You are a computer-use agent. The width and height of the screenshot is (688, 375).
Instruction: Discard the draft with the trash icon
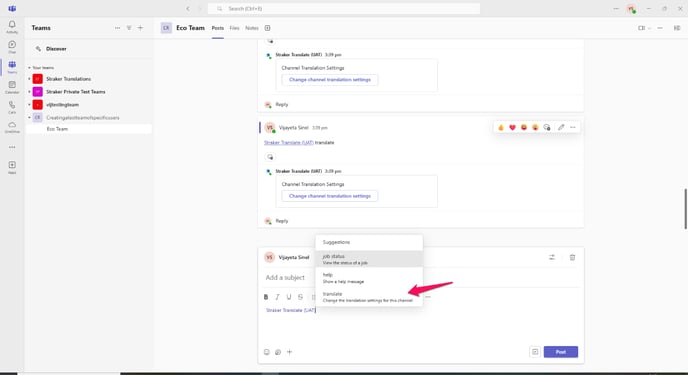click(x=572, y=257)
